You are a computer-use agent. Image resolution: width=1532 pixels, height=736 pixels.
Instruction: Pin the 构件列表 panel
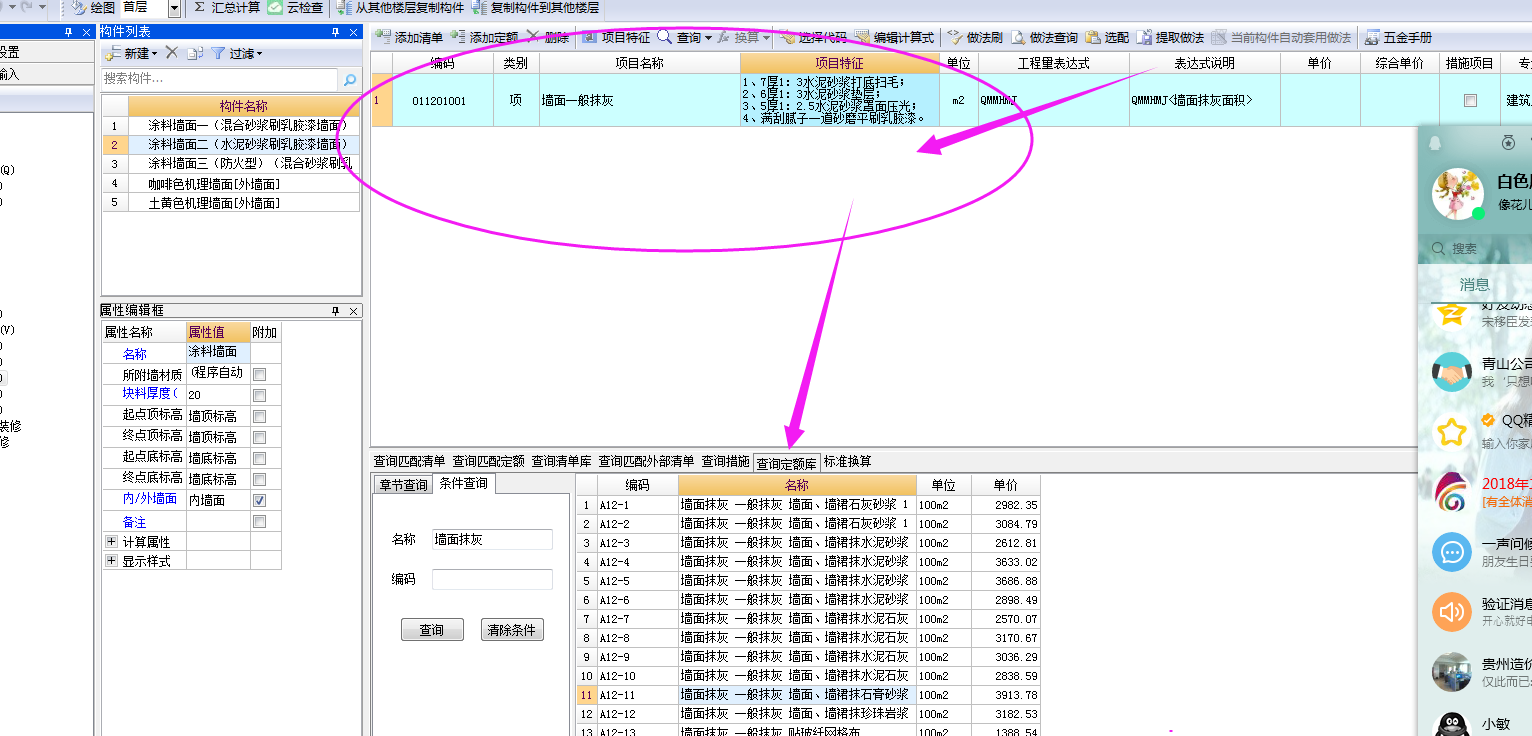[x=337, y=32]
